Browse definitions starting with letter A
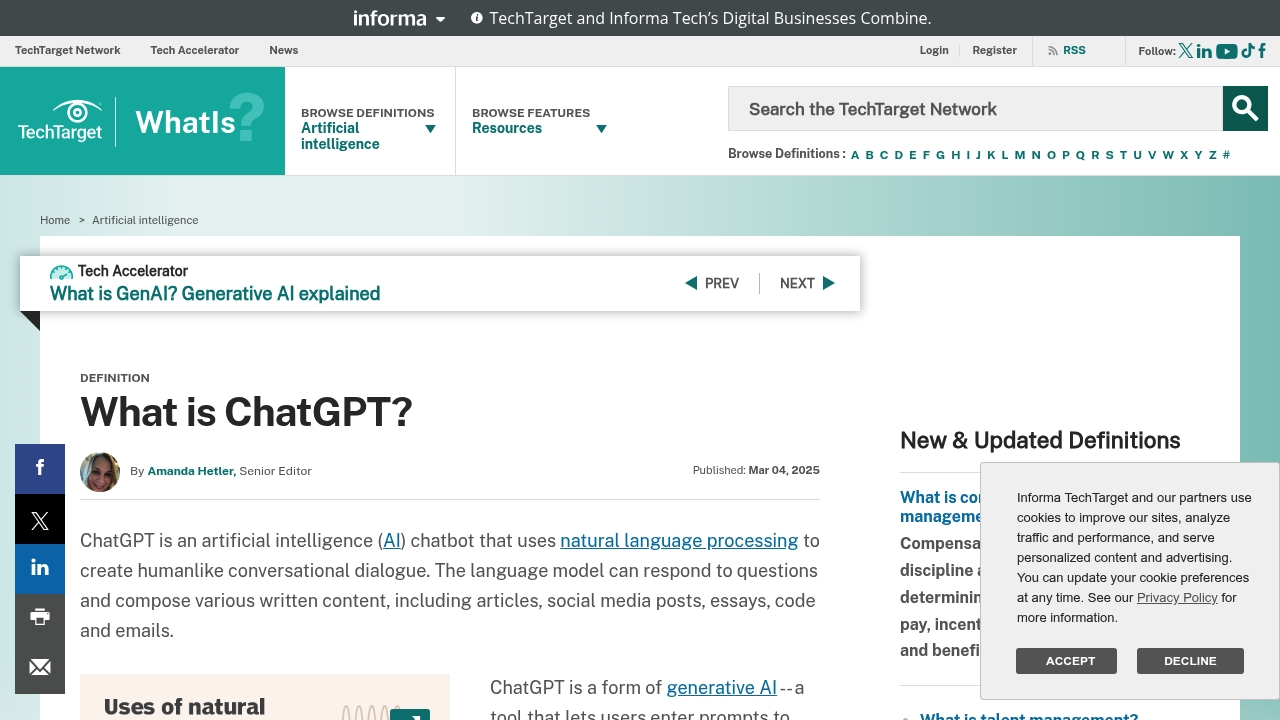Screen dimensions: 1280x720 [x=855, y=155]
